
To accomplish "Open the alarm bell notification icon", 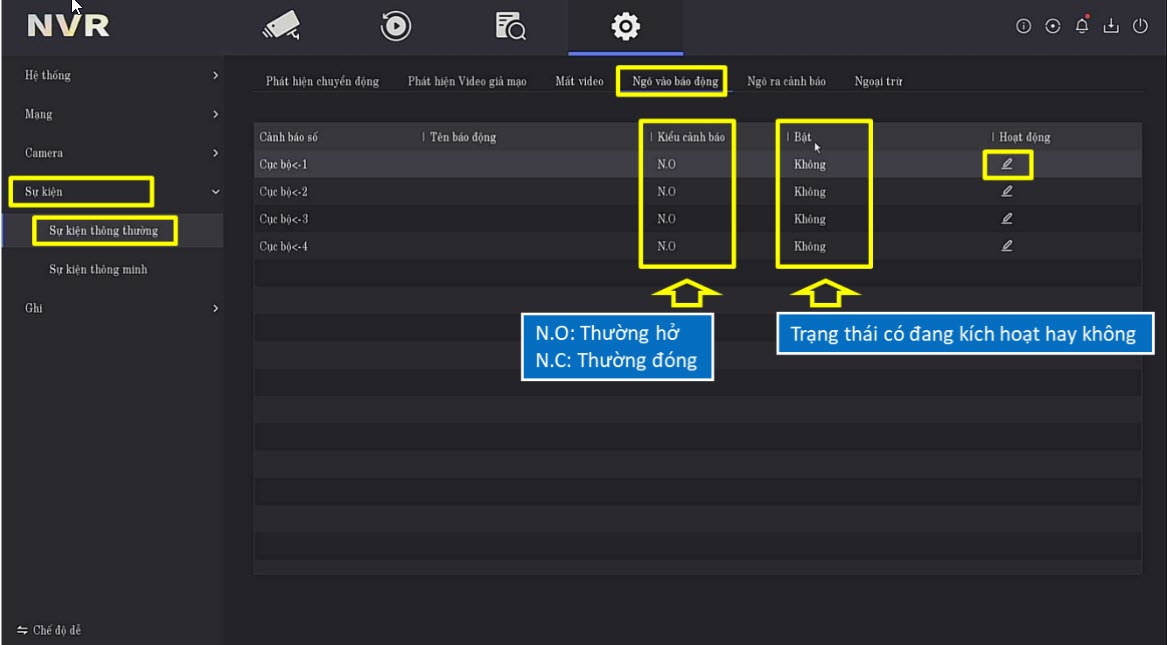I will pos(1081,26).
